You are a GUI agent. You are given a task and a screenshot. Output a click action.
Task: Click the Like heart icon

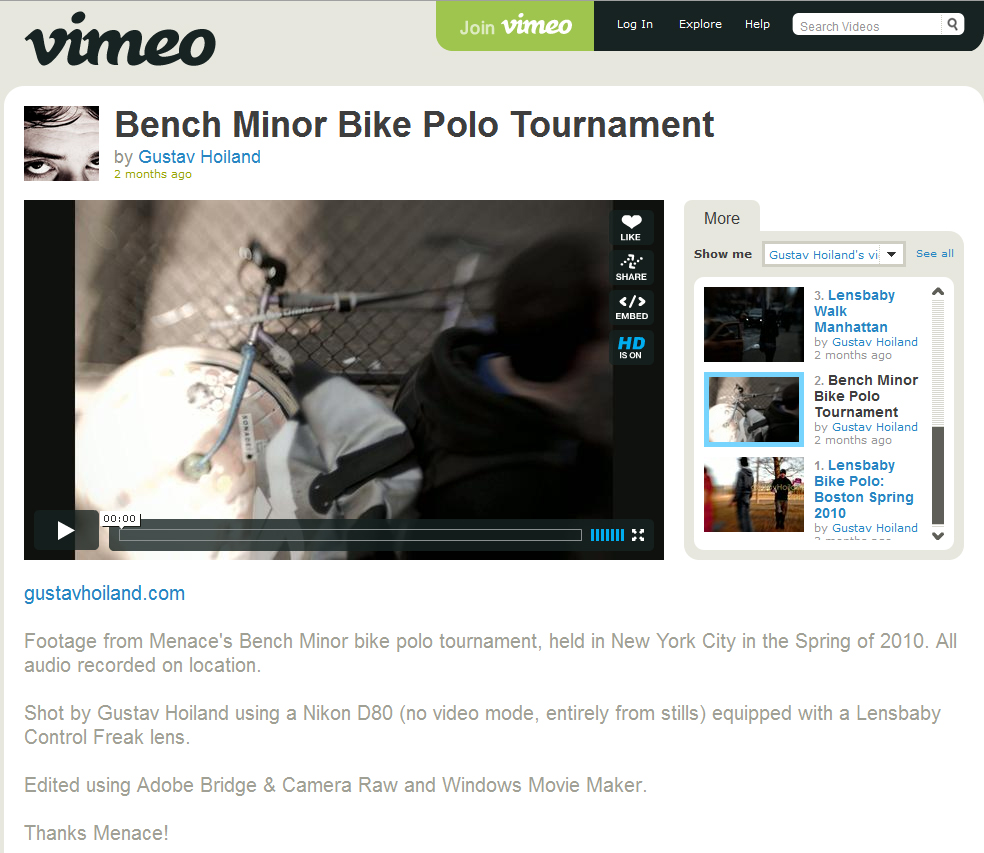click(631, 227)
